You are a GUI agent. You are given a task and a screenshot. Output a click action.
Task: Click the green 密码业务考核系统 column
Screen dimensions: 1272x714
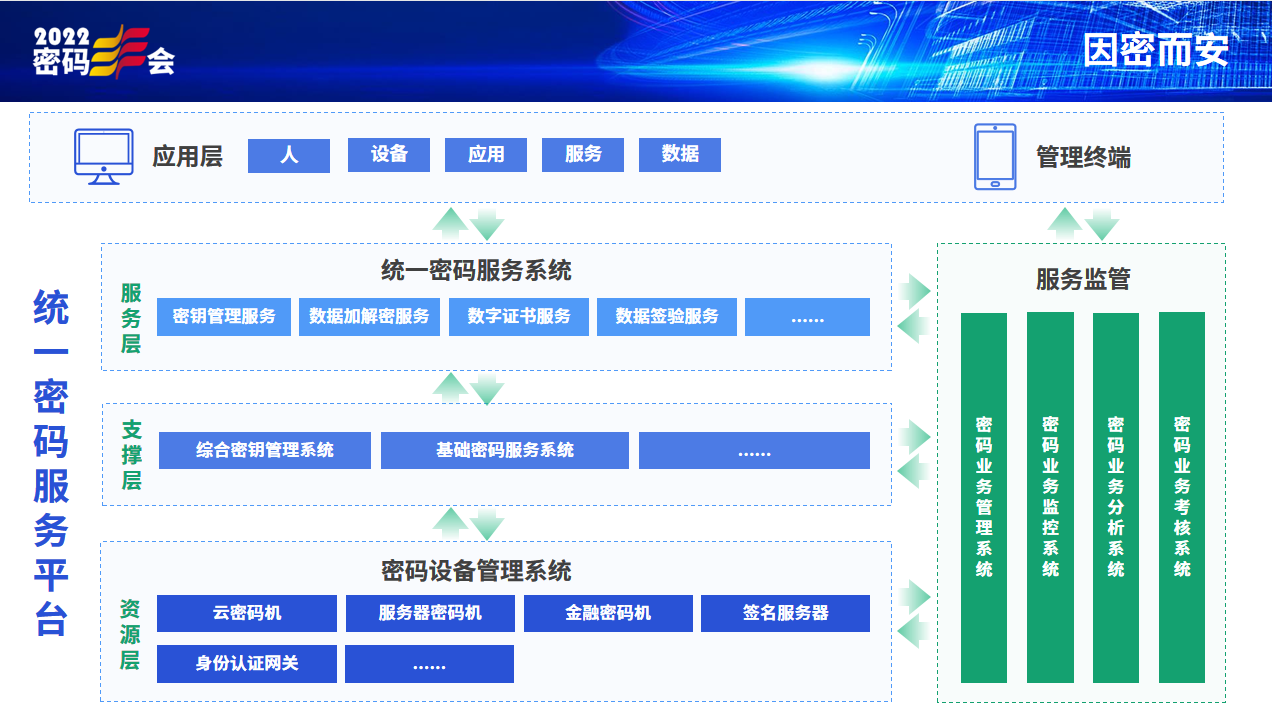(x=1182, y=497)
